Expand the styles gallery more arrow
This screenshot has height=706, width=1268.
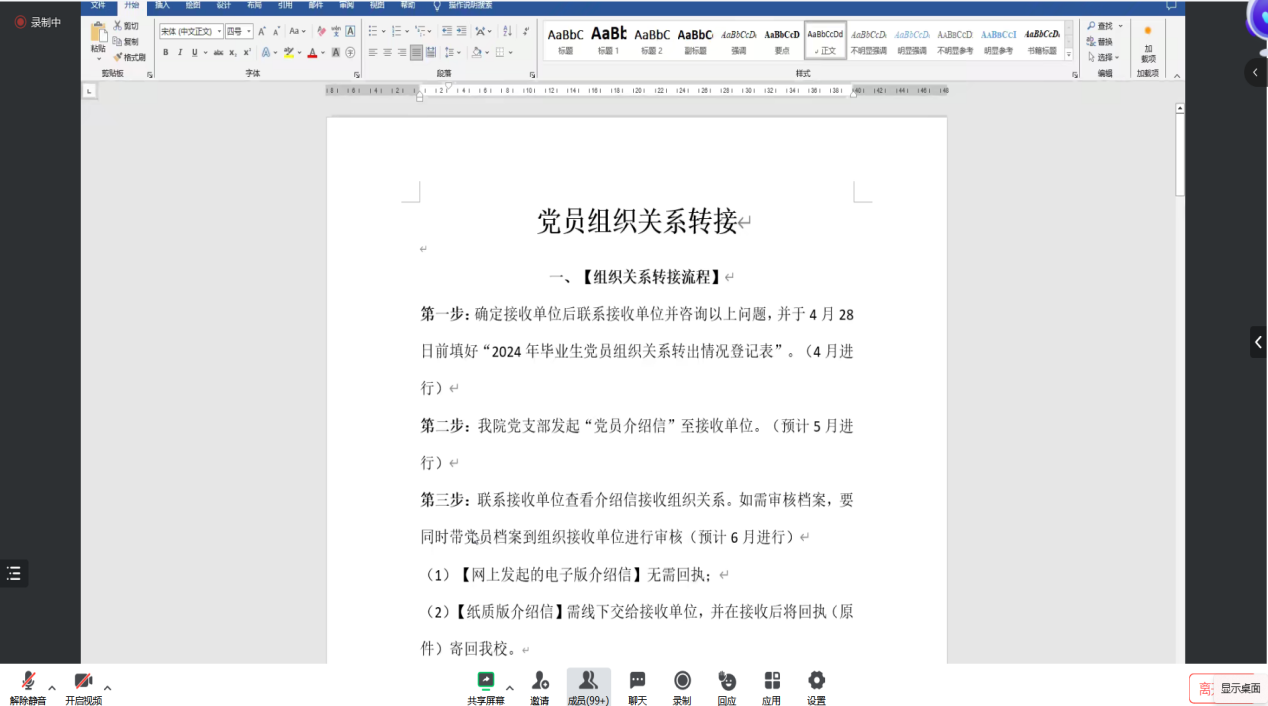[1069, 56]
